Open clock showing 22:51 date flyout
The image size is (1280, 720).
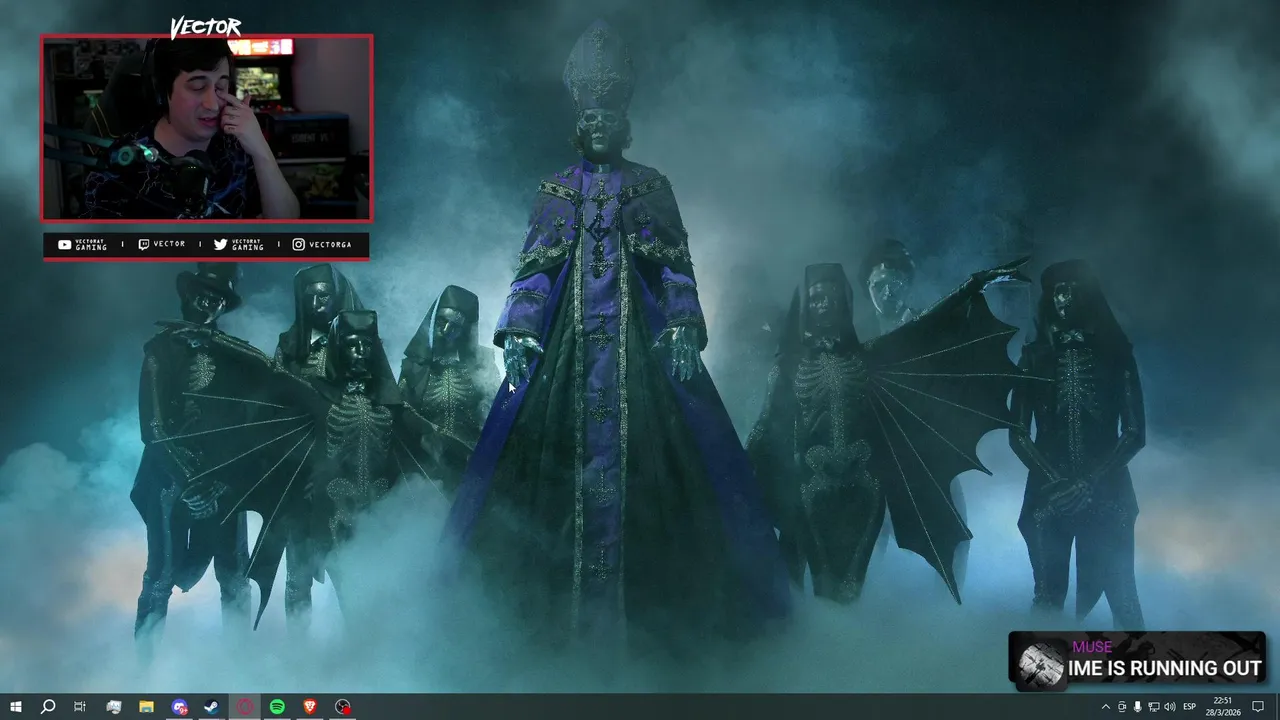(1222, 707)
